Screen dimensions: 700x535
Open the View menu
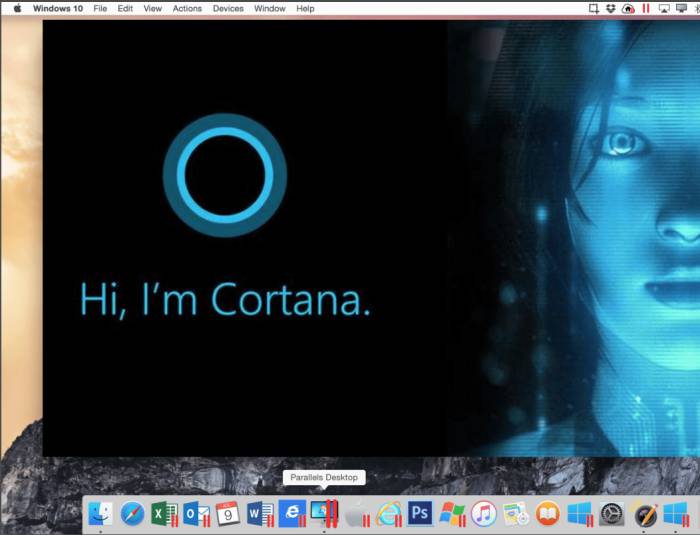click(x=152, y=8)
